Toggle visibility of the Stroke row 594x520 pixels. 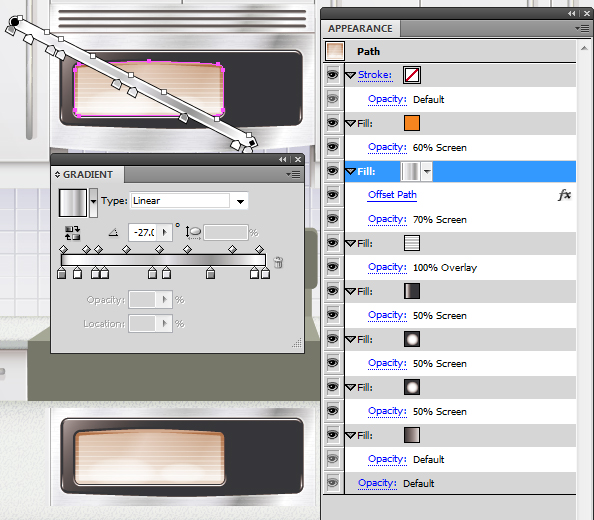pyautogui.click(x=333, y=75)
